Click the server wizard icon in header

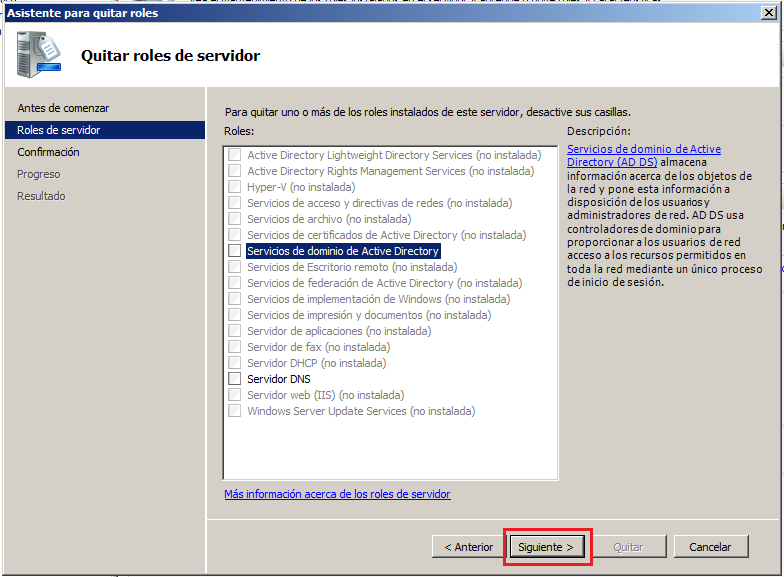38,54
